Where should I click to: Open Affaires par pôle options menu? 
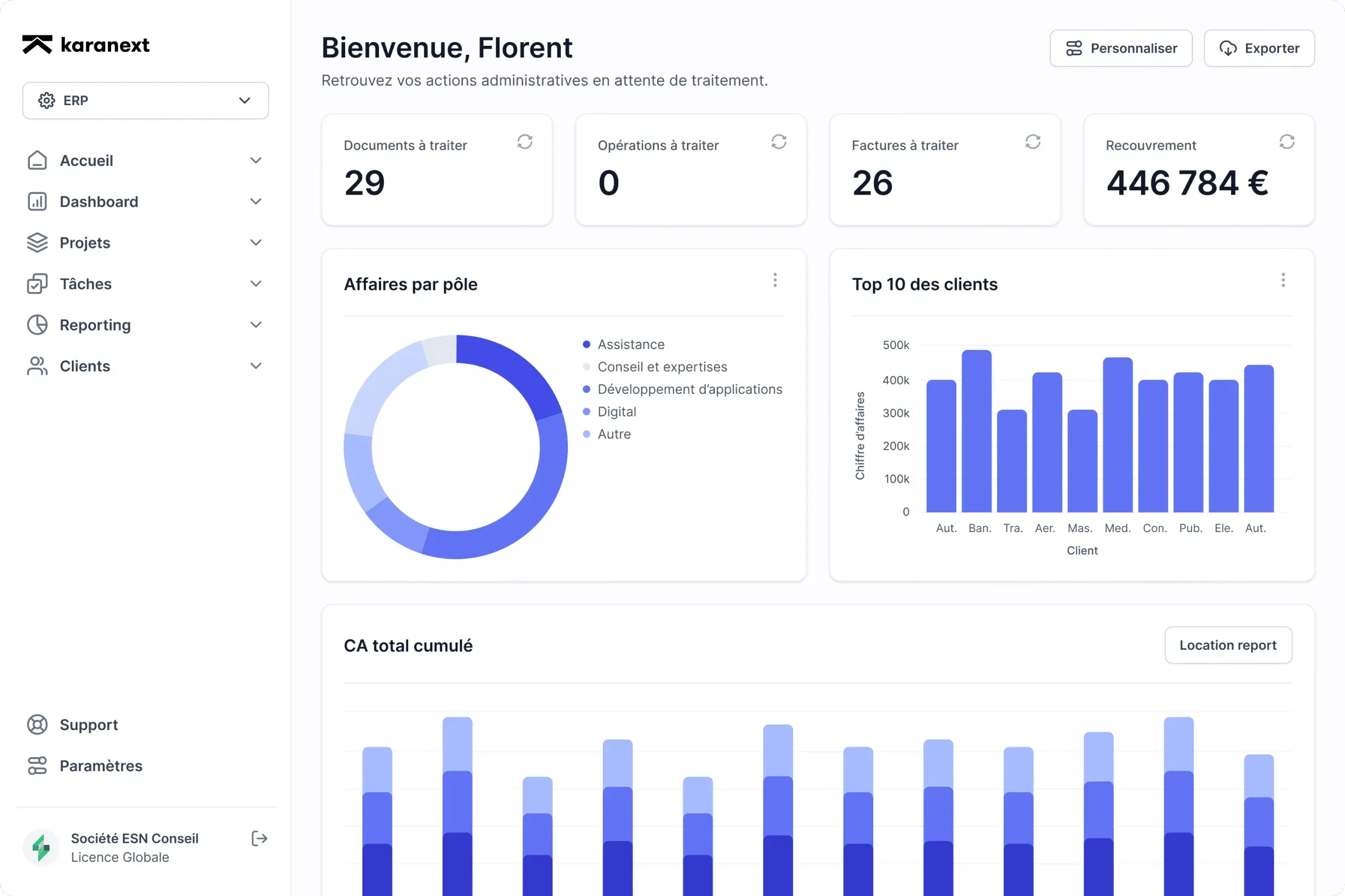pyautogui.click(x=775, y=280)
